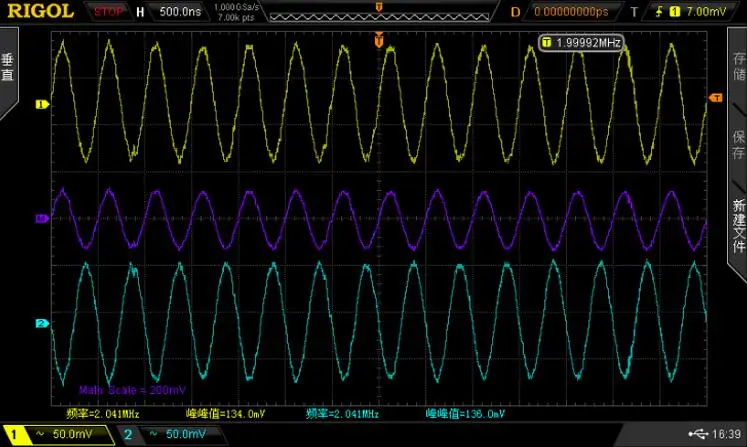The width and height of the screenshot is (747, 447).
Task: Click the orange trigger position marker
Action: coord(378,40)
